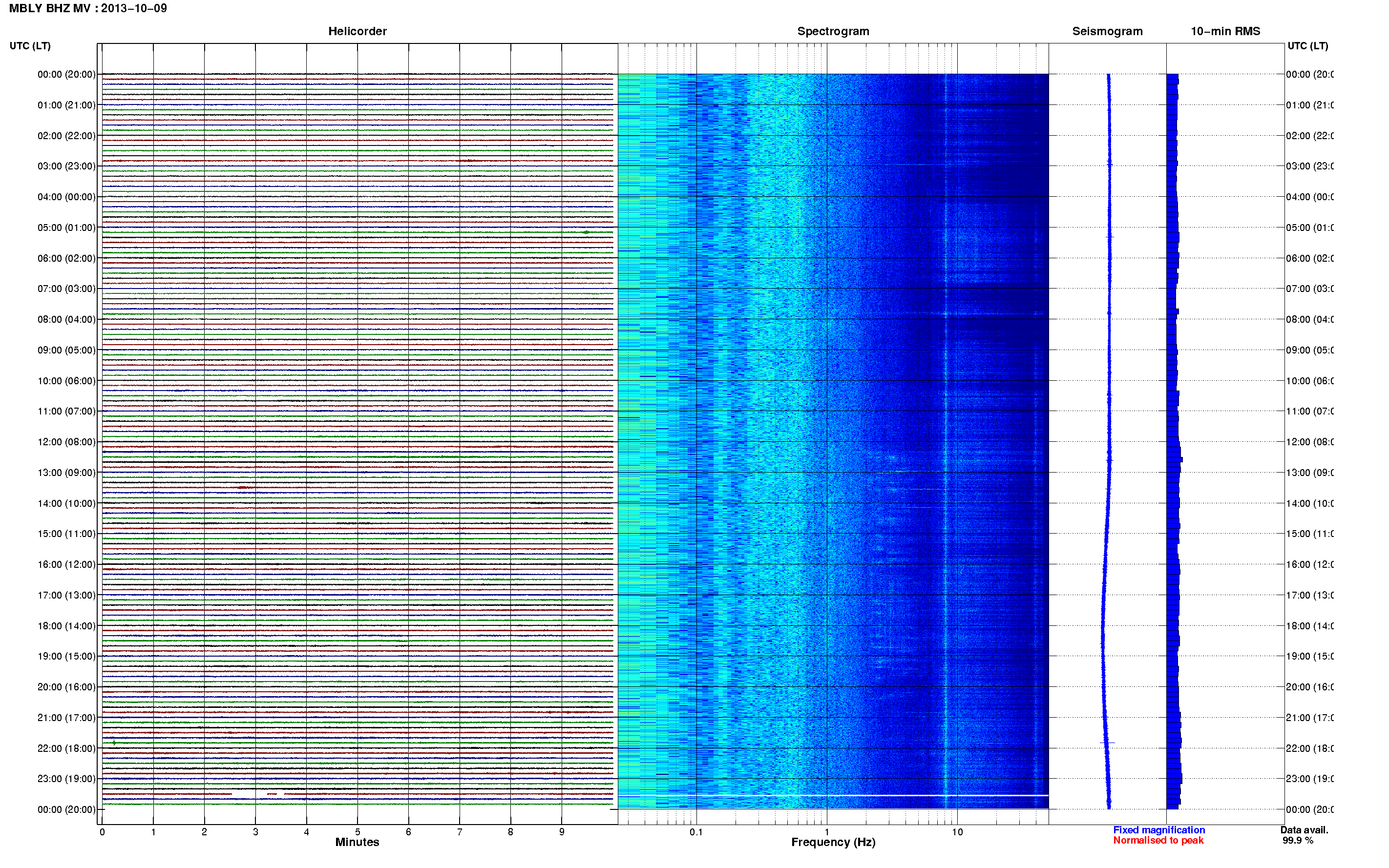The height and width of the screenshot is (868, 1389).
Task: Click the 06:00 (02:00) label on the left axis
Action: [66, 258]
